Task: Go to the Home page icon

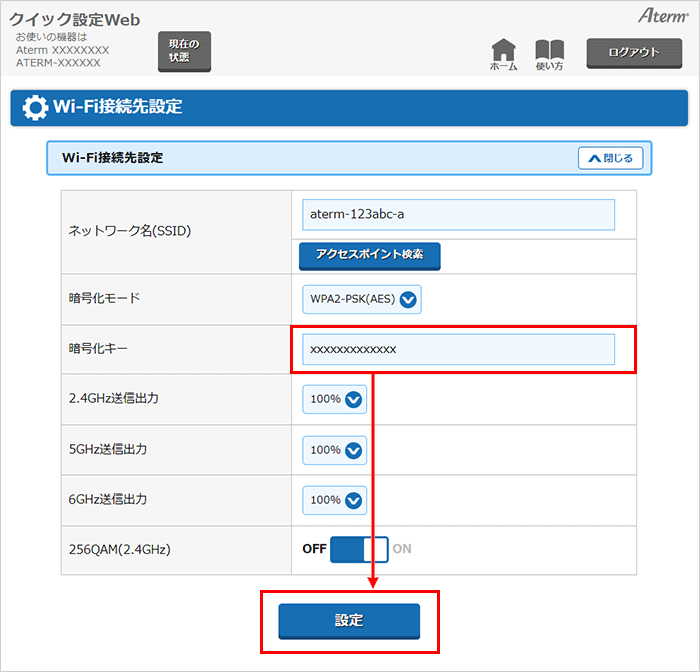Action: [504, 52]
